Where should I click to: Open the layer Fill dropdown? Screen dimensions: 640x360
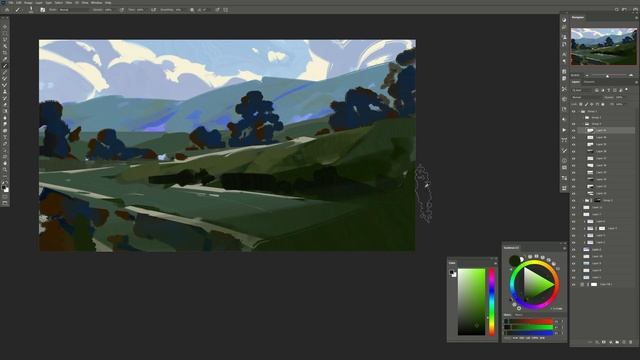(619, 104)
